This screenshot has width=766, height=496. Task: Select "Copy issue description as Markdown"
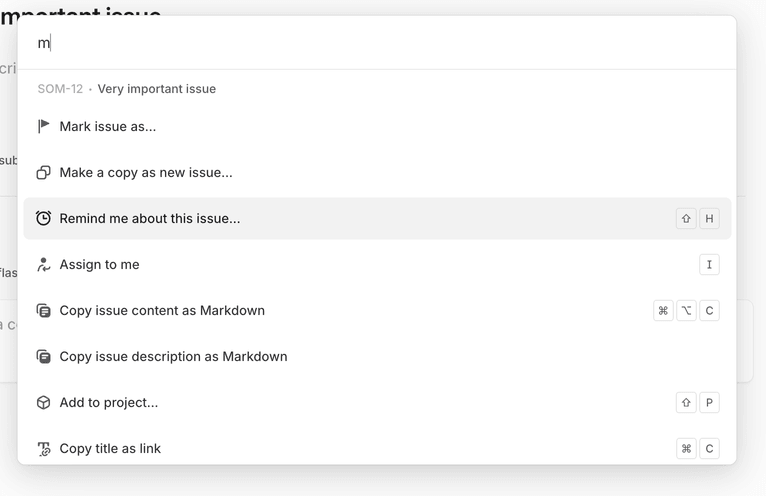[173, 356]
